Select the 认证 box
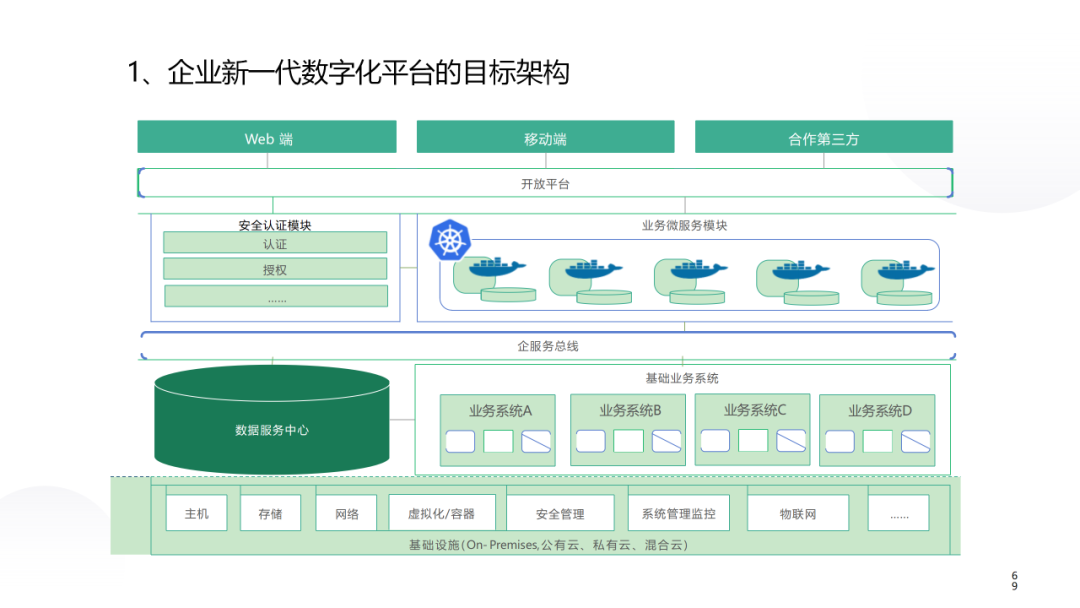 275,243
